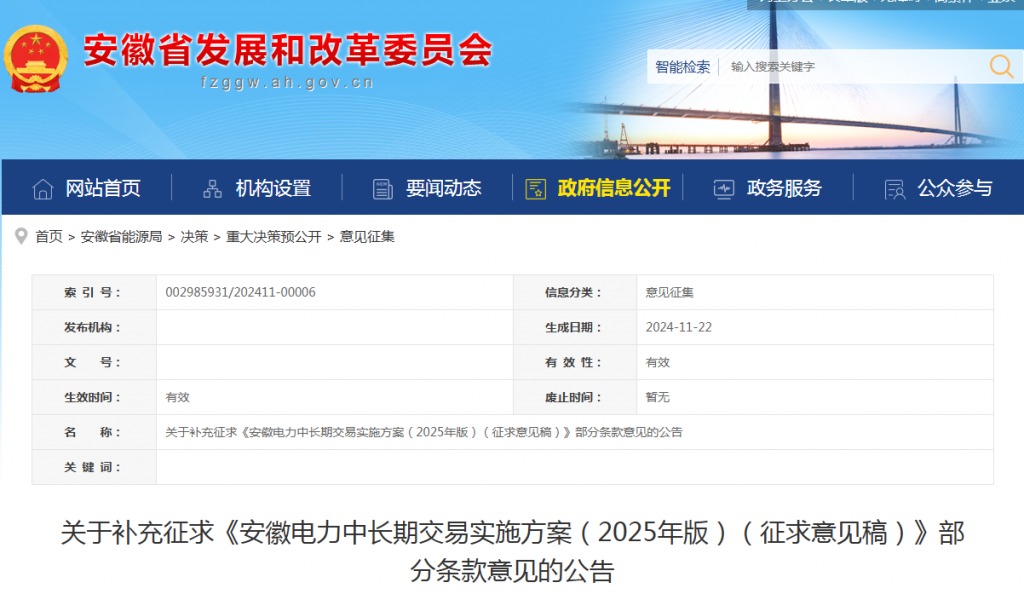Image resolution: width=1024 pixels, height=594 pixels.
Task: Click the 名称 label cell
Action: 94,432
